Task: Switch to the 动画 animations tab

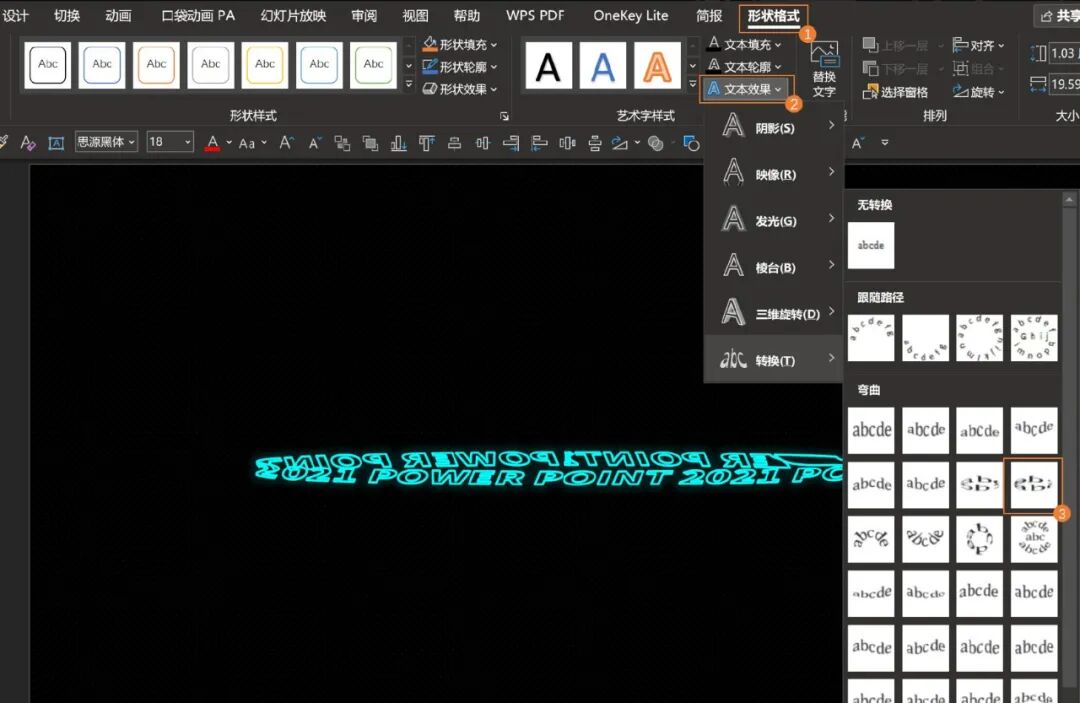Action: tap(118, 16)
